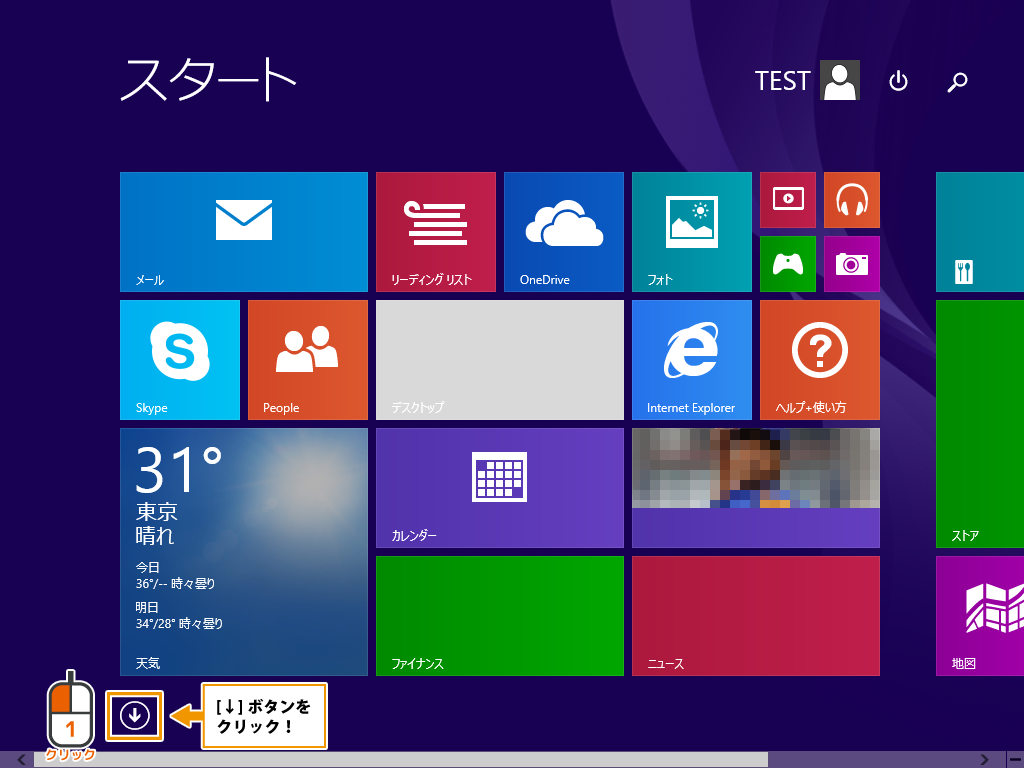Open the red News tile
This screenshot has height=768, width=1024.
756,616
